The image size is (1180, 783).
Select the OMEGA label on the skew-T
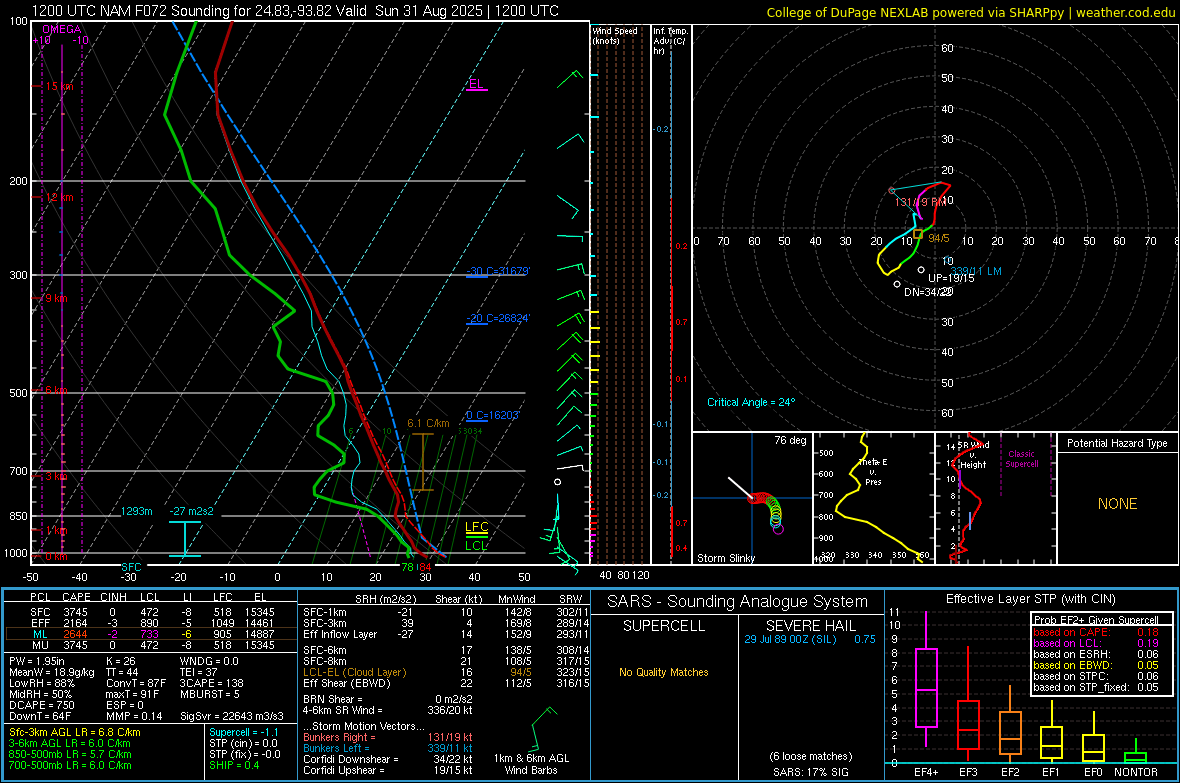(x=62, y=29)
